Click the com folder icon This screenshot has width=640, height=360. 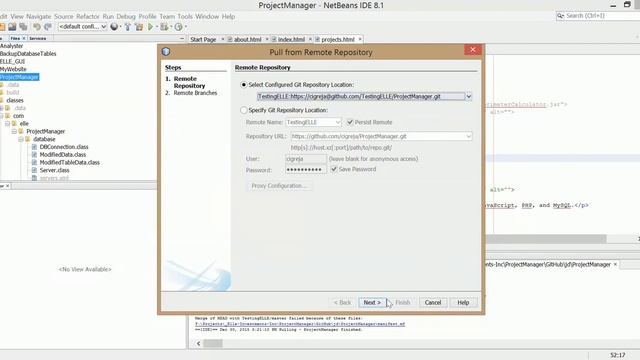[x=7, y=116]
